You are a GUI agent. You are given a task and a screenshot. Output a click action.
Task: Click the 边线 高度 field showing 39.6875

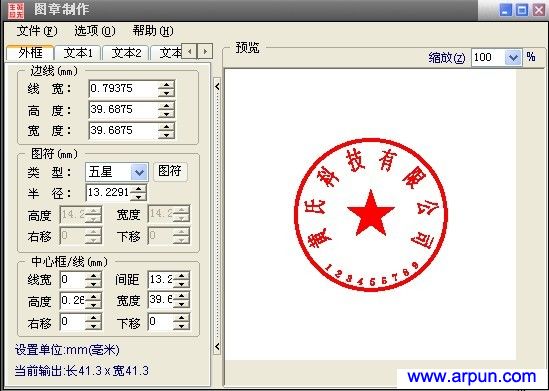pyautogui.click(x=123, y=110)
